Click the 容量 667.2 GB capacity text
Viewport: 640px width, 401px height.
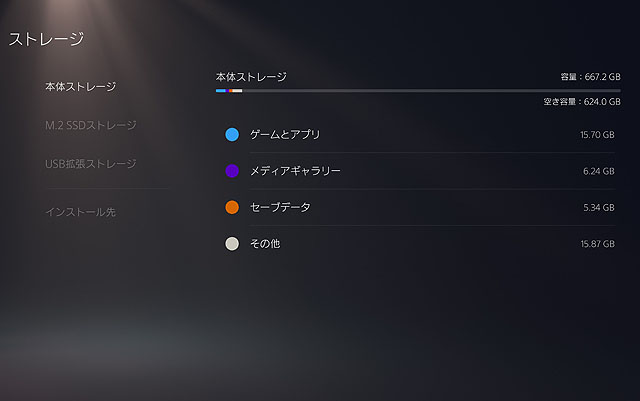[591, 76]
